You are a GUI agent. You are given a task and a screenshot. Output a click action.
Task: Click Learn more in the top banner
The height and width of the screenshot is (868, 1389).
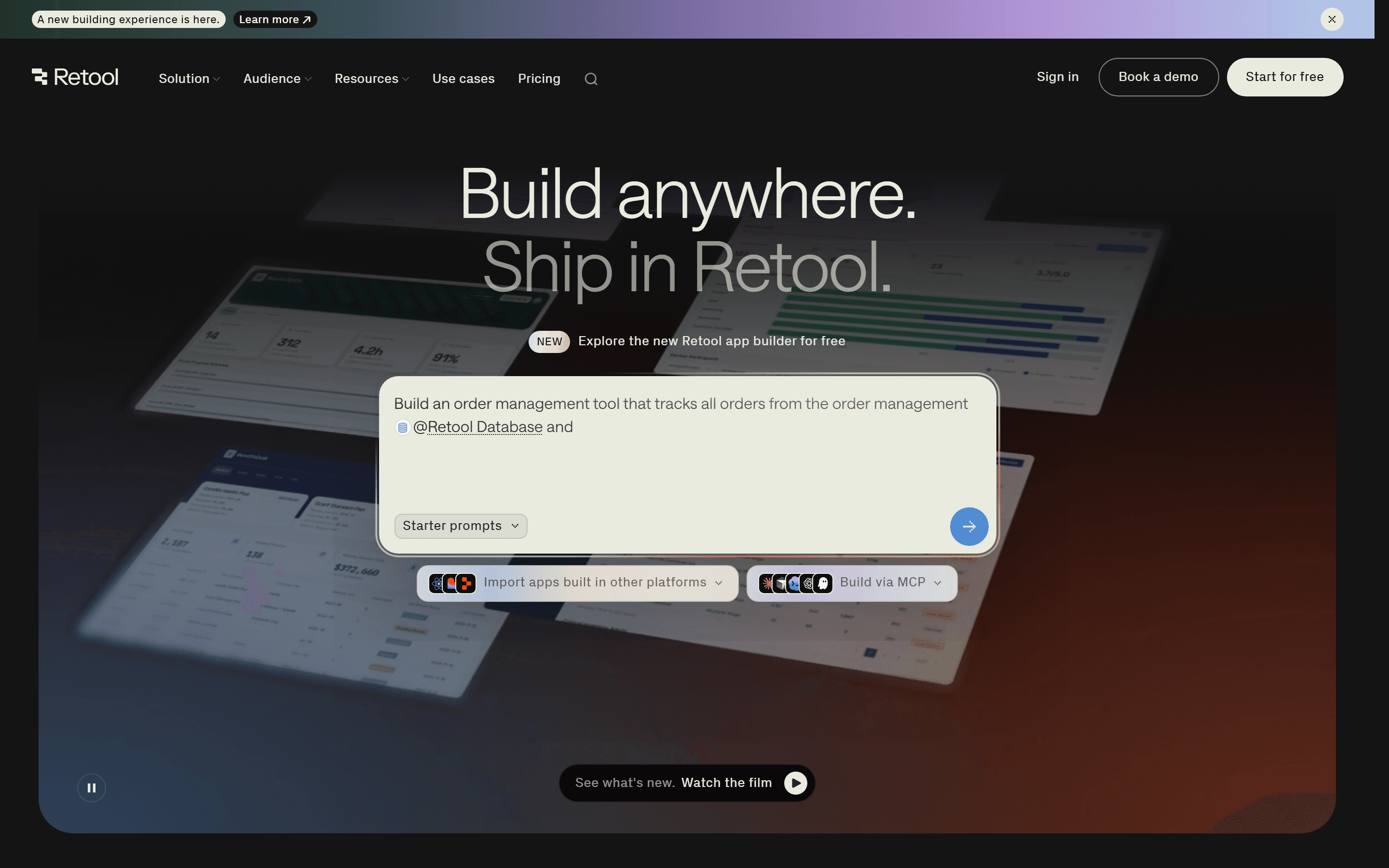click(275, 19)
